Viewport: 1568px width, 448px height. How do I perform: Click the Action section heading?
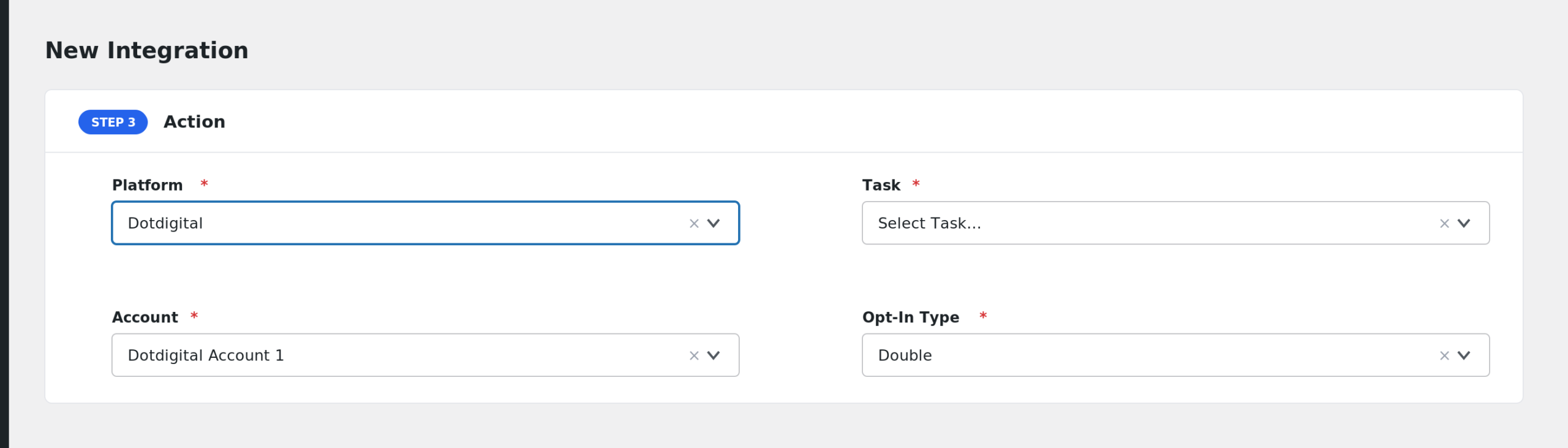194,122
